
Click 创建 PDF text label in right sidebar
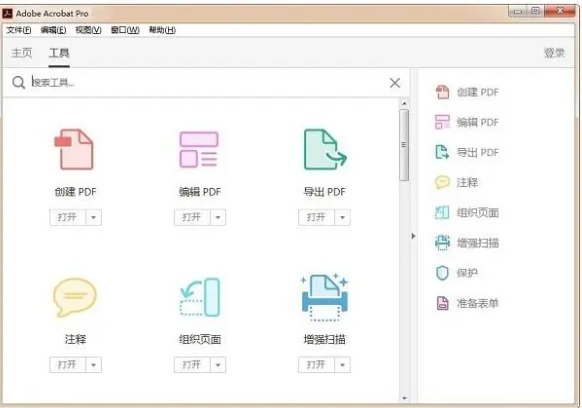coord(477,92)
